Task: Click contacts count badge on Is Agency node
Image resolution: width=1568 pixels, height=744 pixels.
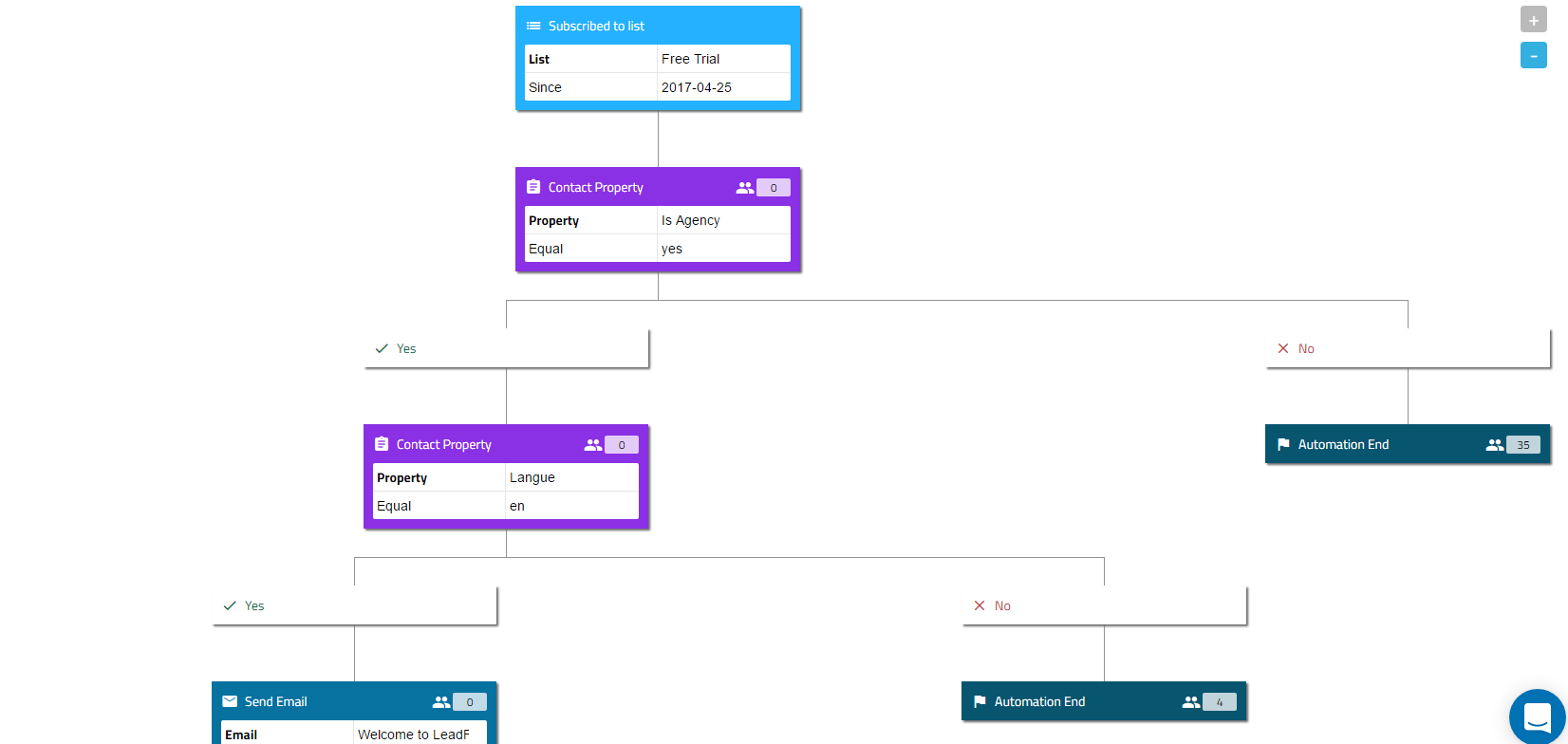Action: 773,188
